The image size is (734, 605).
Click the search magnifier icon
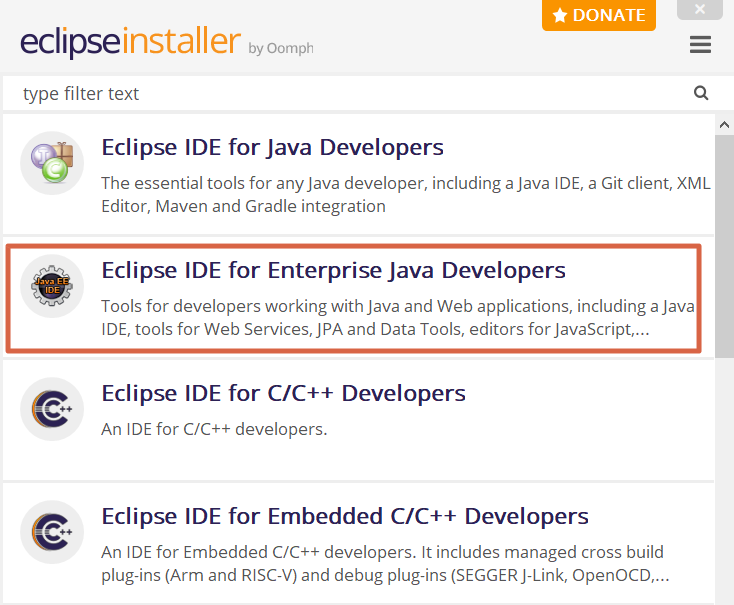click(701, 93)
